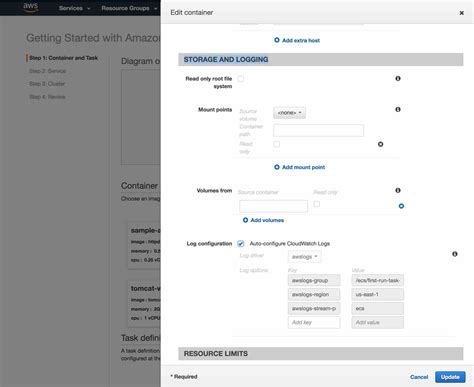This screenshot has width=474, height=387.
Task: Open the Source volume dropdown
Action: [289, 113]
